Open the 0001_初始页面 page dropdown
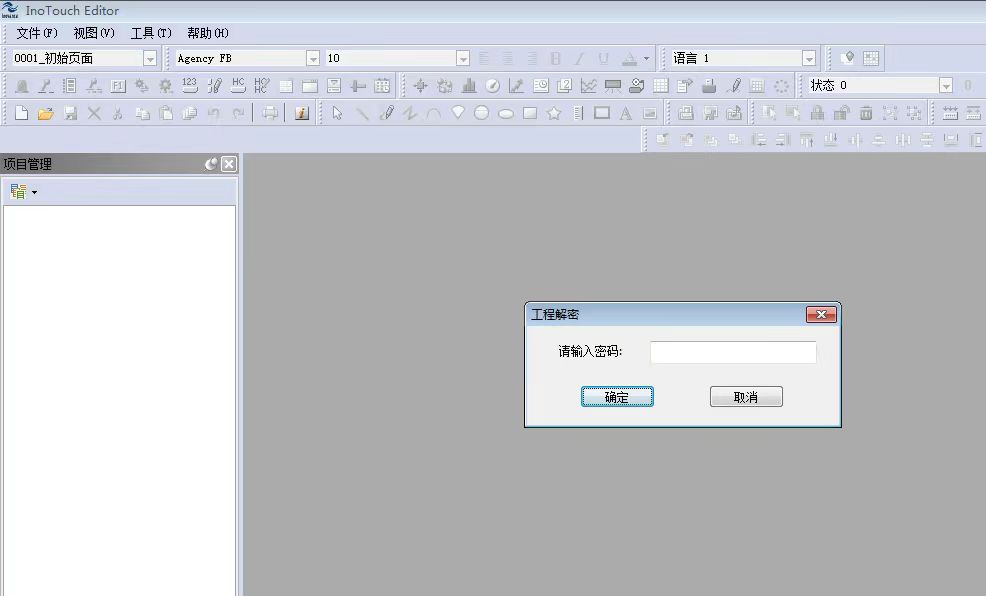 [x=150, y=59]
